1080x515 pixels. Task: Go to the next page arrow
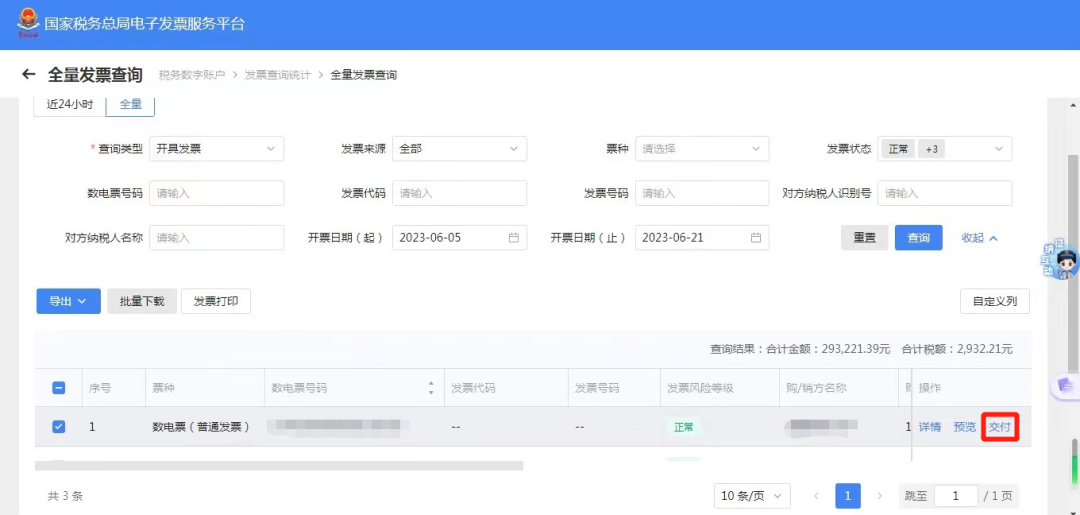pyautogui.click(x=880, y=496)
